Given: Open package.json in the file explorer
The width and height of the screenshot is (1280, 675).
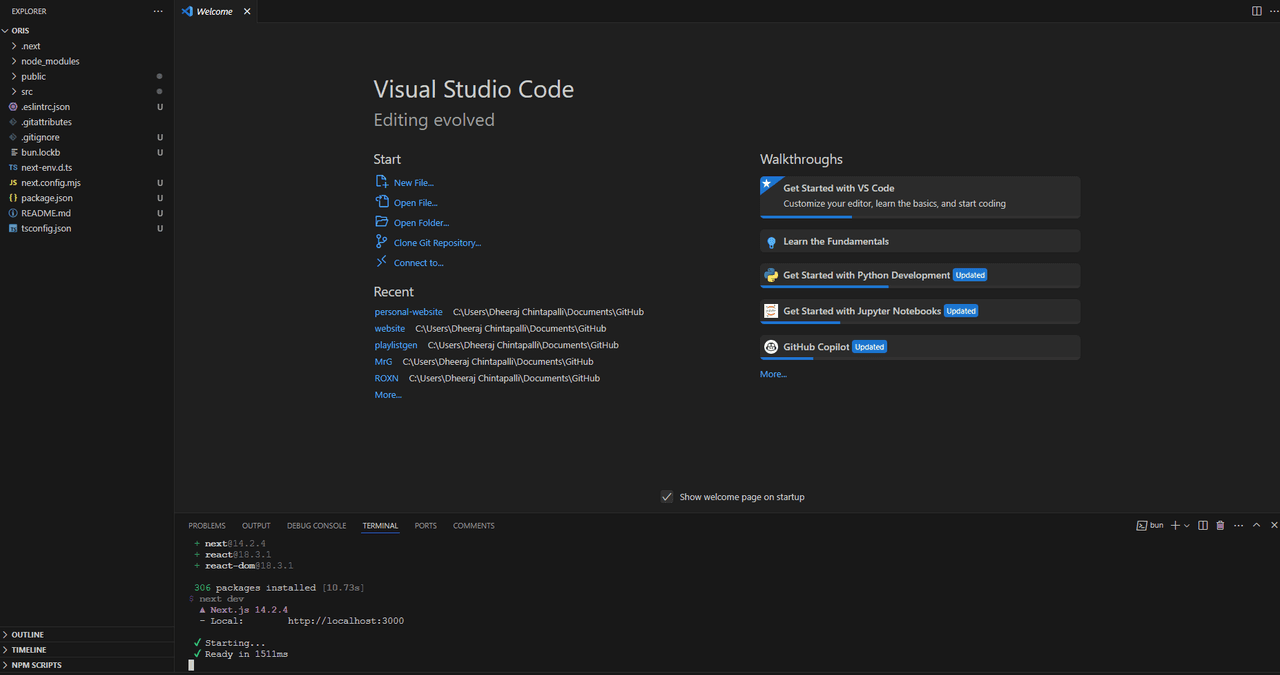Looking at the screenshot, I should click(47, 198).
